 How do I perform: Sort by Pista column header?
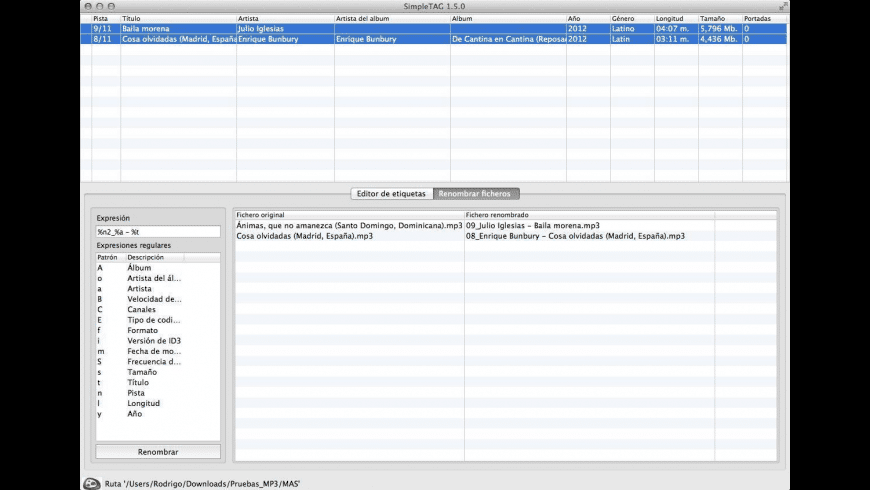106,18
